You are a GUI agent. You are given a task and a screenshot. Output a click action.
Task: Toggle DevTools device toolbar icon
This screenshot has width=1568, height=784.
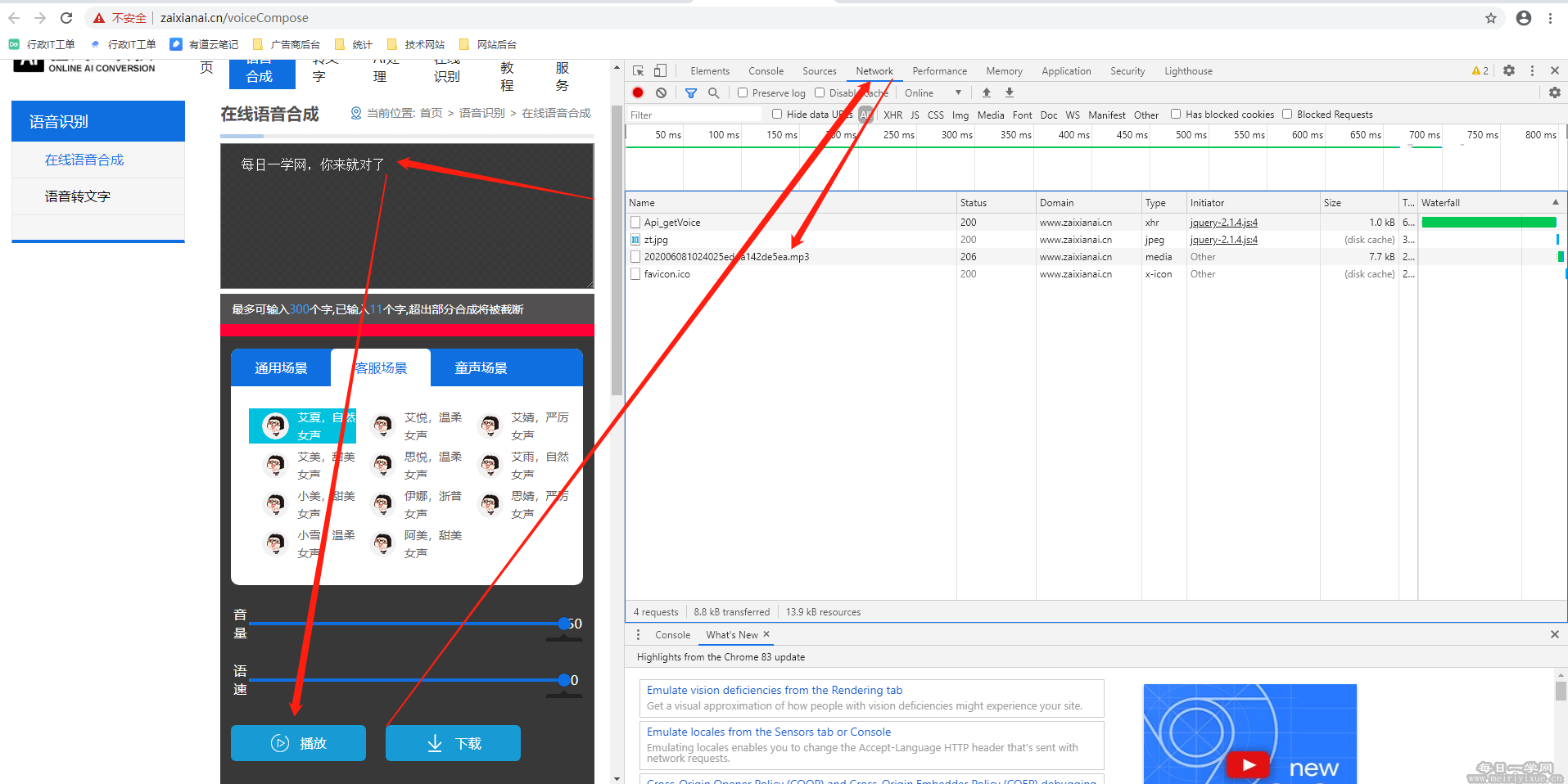(x=660, y=71)
